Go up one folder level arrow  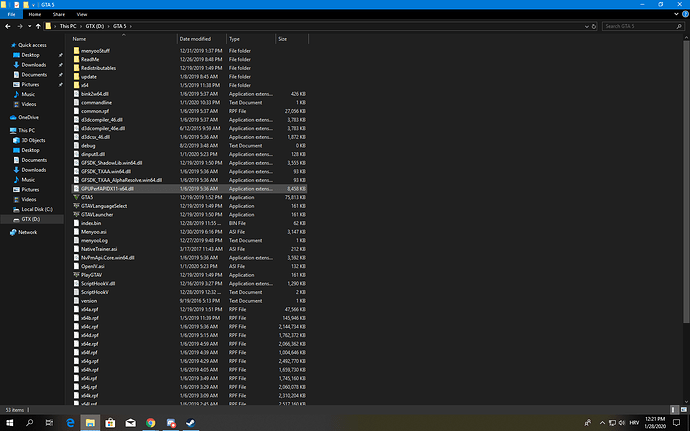click(x=38, y=26)
